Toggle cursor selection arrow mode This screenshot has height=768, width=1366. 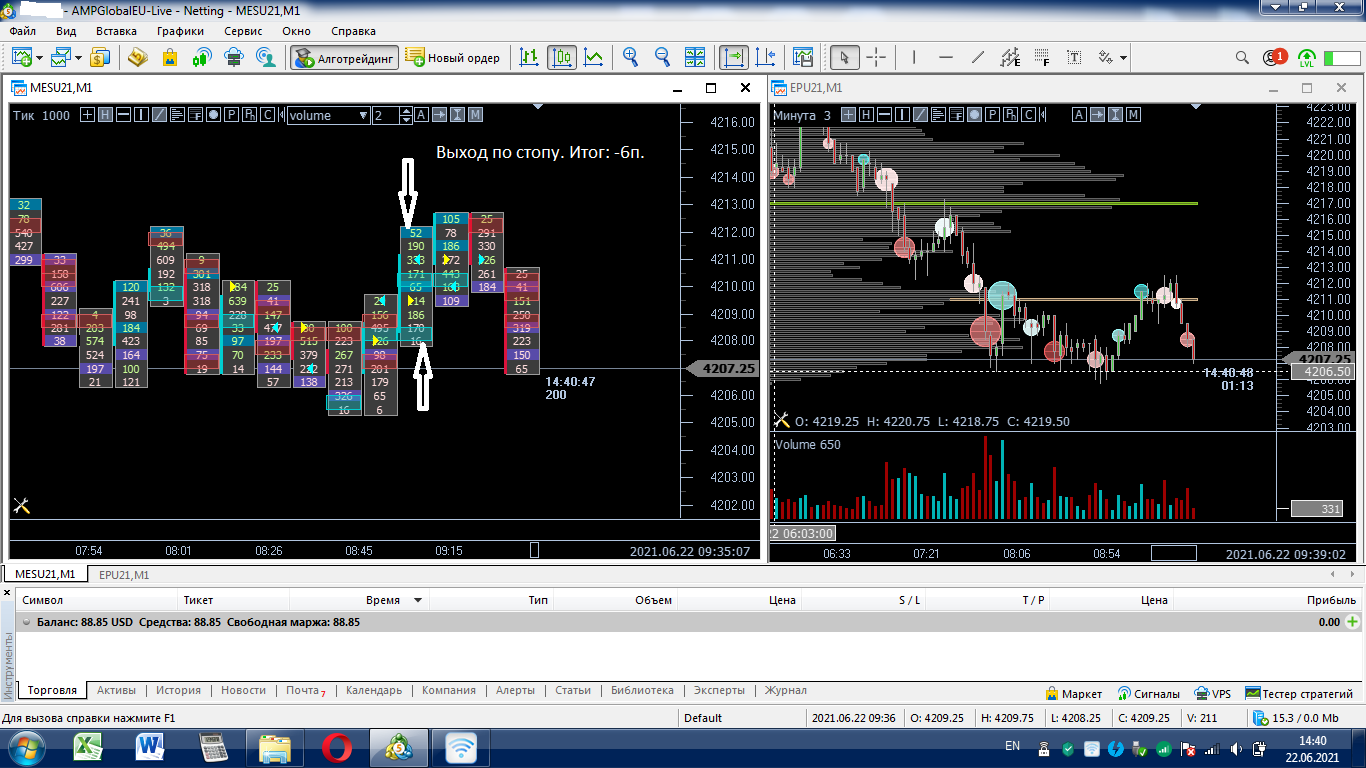(845, 57)
